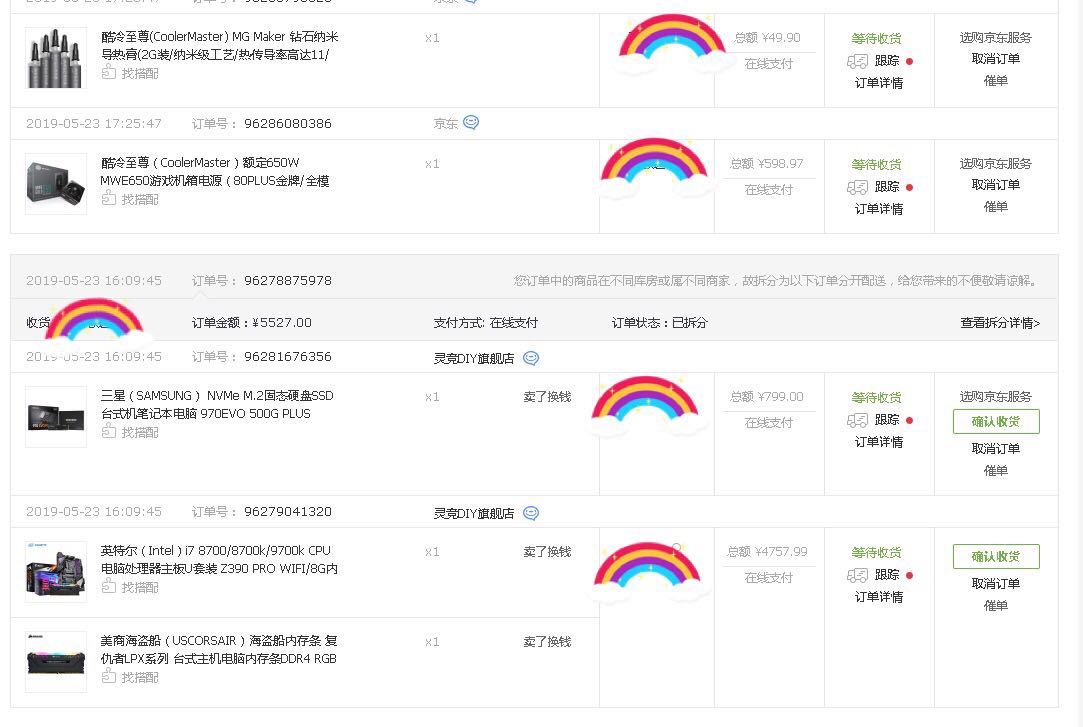Click 催单 for the thermal paste order
Viewport: 1083px width, 727px height.
point(996,81)
